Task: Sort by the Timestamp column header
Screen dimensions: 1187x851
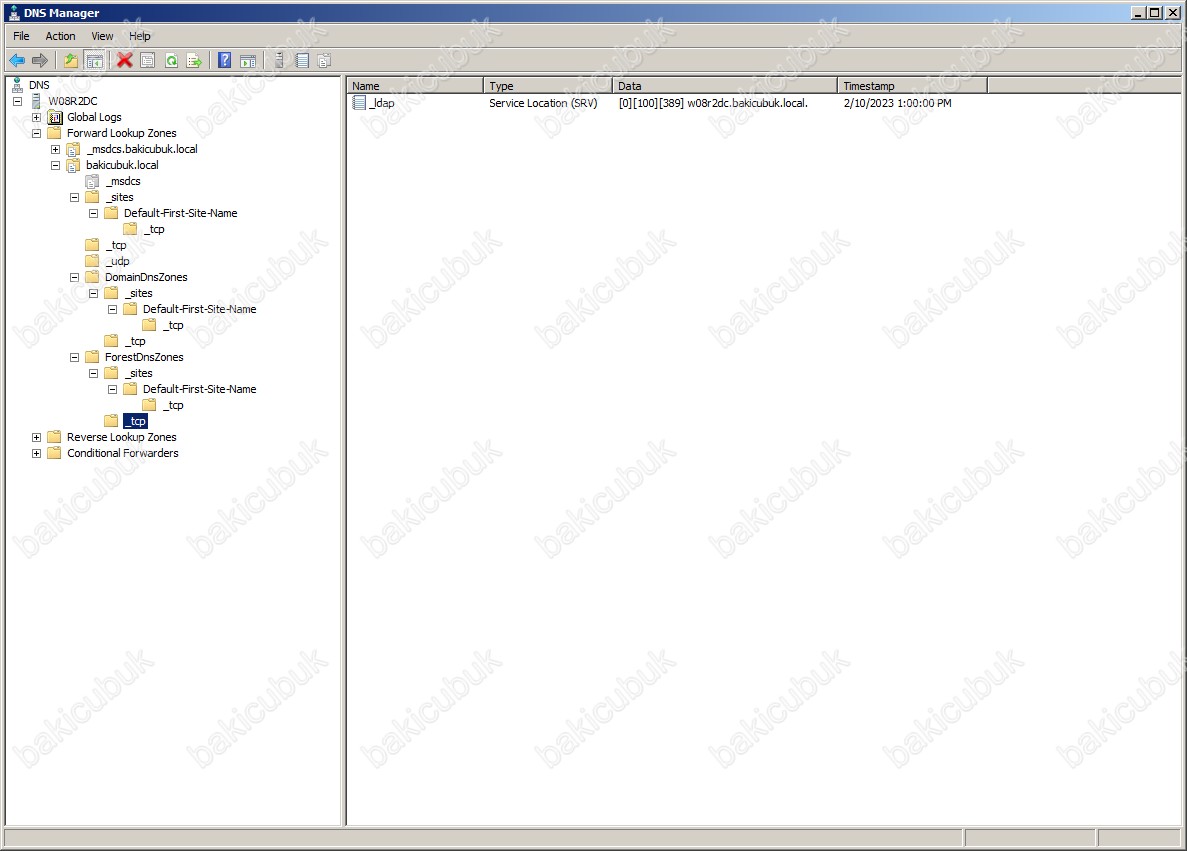Action: (x=912, y=86)
